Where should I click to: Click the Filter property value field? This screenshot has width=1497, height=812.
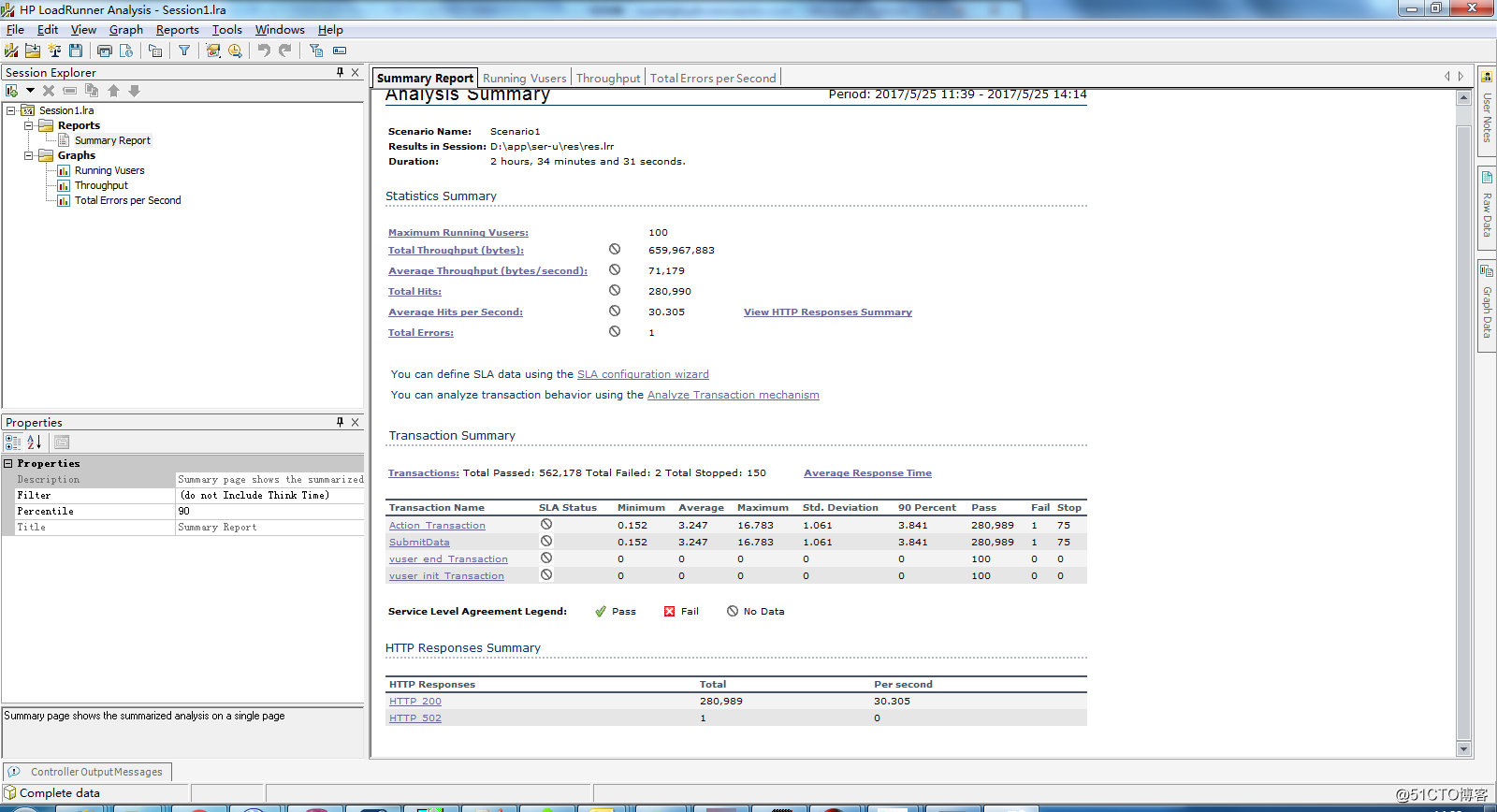[270, 496]
